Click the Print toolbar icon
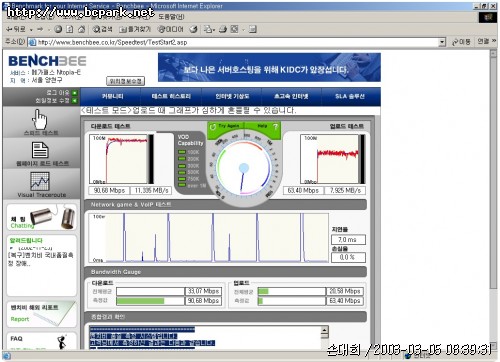The width and height of the screenshot is (500, 362). (223, 29)
